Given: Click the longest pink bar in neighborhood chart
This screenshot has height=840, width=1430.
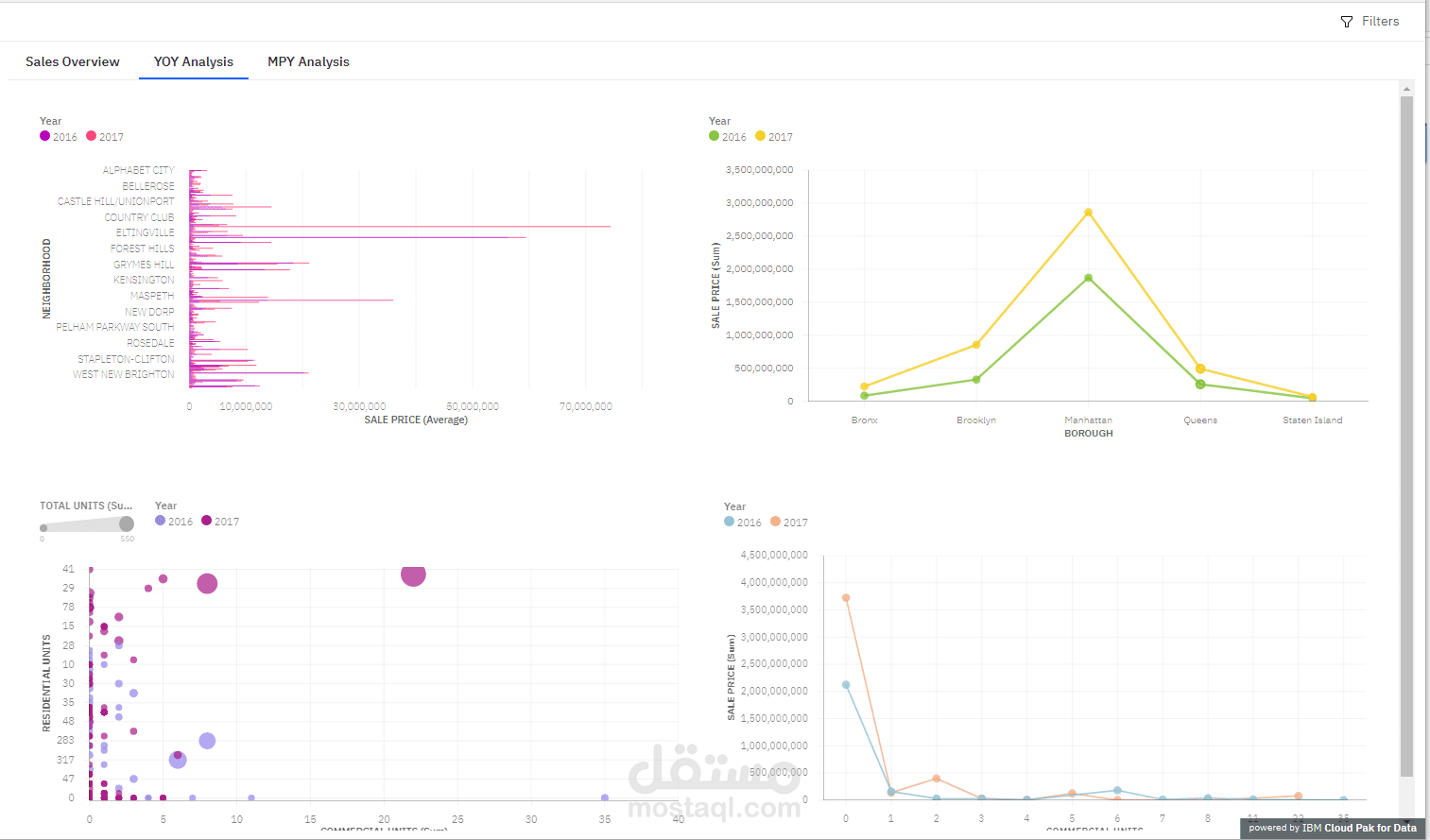Looking at the screenshot, I should 400,227.
